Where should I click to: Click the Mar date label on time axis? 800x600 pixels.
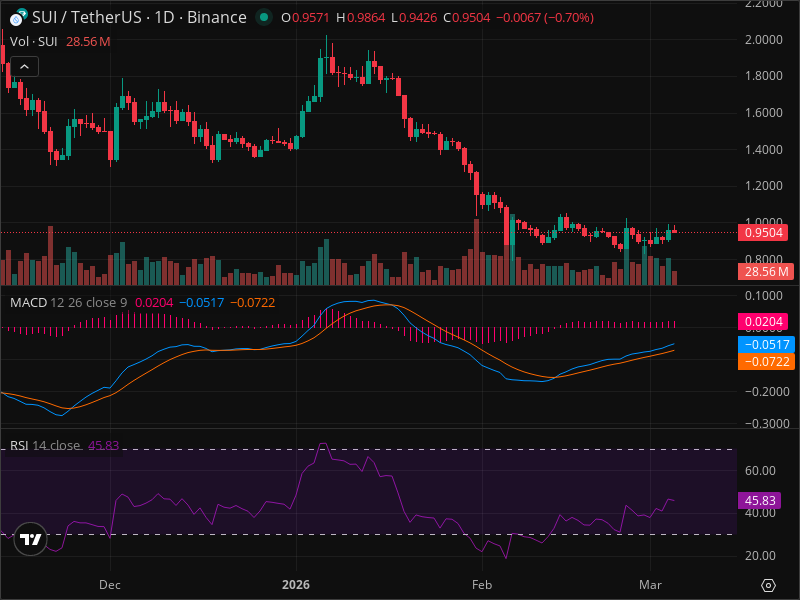(x=651, y=585)
